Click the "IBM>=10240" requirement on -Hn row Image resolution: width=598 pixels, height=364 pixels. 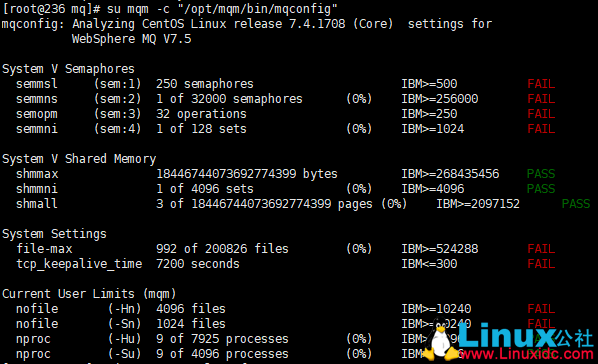click(436, 309)
